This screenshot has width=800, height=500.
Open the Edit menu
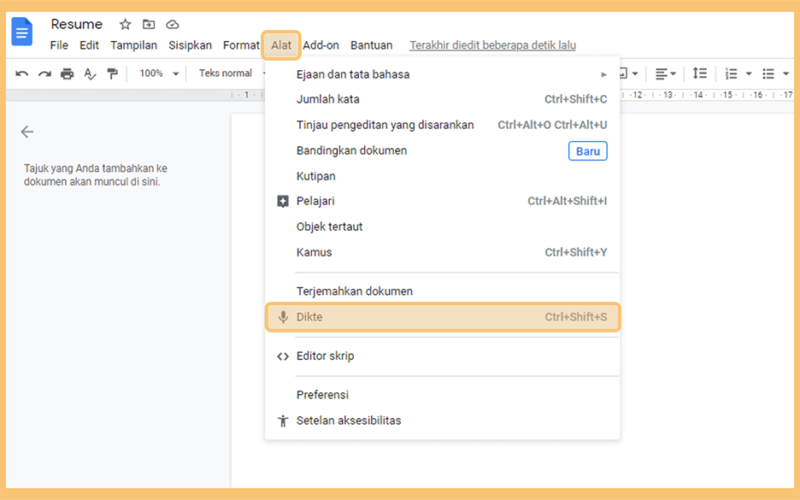pos(89,45)
